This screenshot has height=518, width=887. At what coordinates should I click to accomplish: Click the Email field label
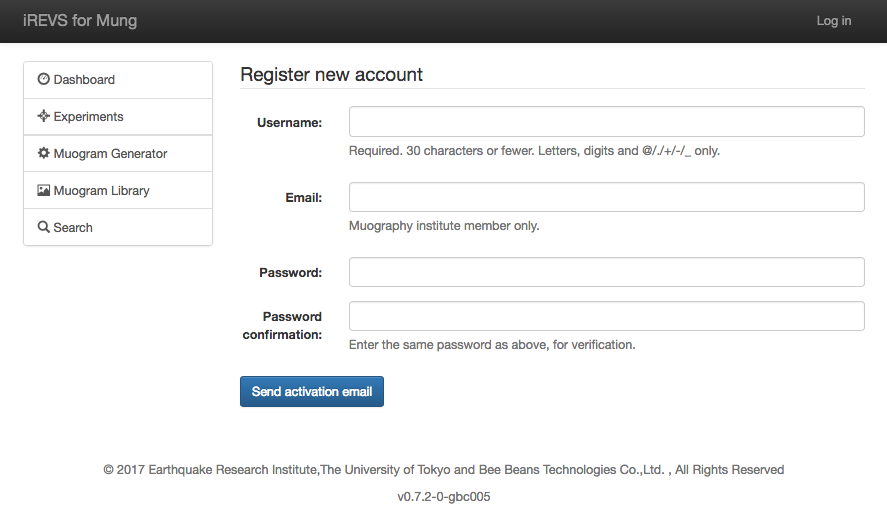tap(303, 198)
